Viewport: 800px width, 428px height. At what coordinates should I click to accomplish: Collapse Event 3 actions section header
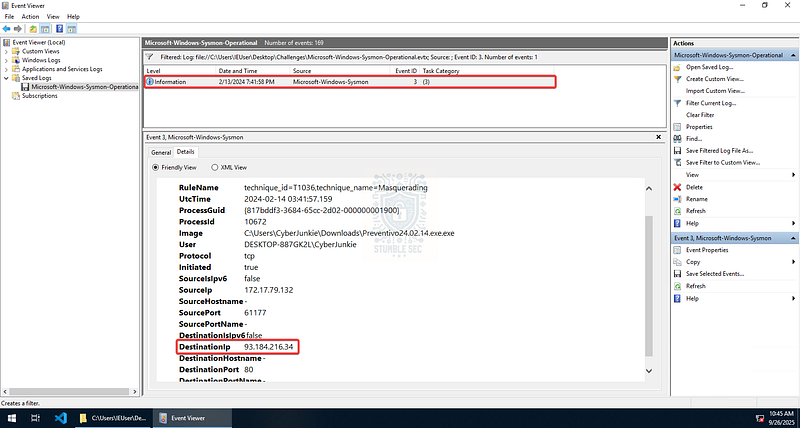point(793,238)
